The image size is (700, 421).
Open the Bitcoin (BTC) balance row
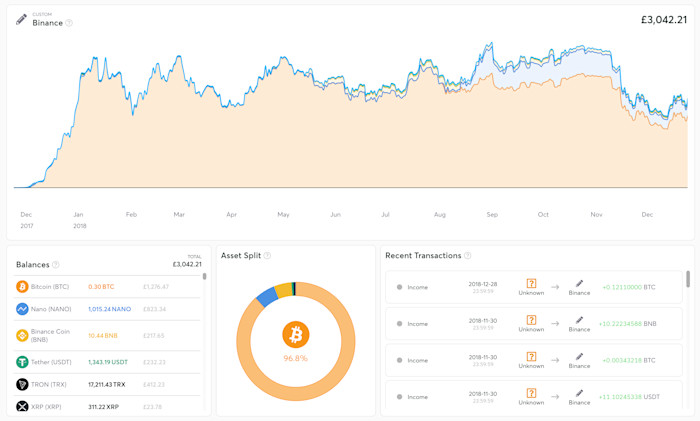pos(107,287)
